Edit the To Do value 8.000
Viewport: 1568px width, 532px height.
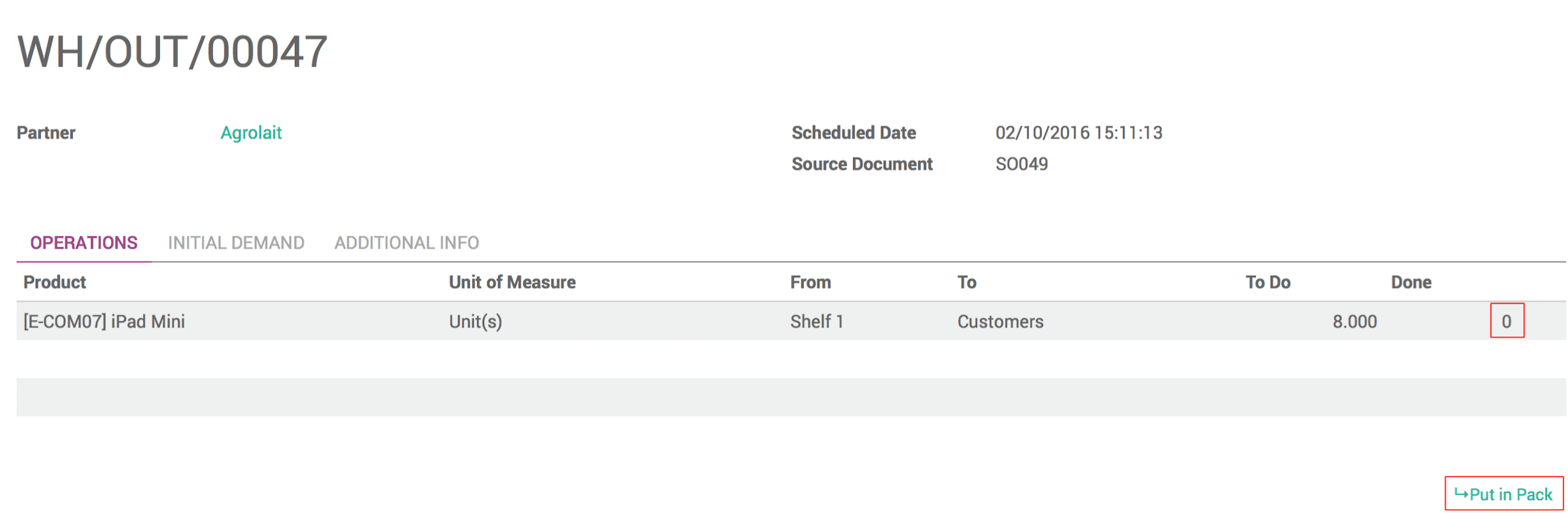(1354, 322)
